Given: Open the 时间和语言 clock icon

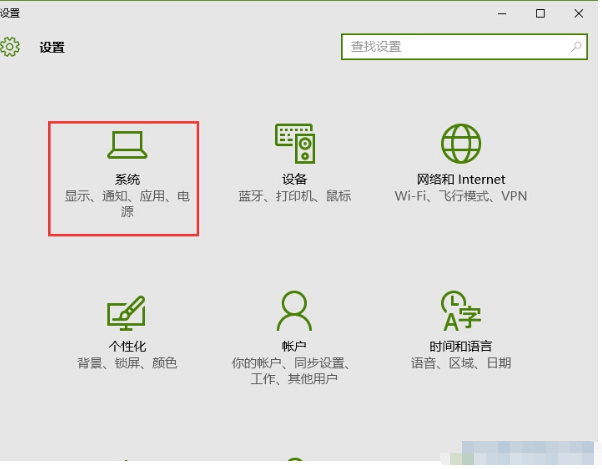Looking at the screenshot, I should pos(461,311).
